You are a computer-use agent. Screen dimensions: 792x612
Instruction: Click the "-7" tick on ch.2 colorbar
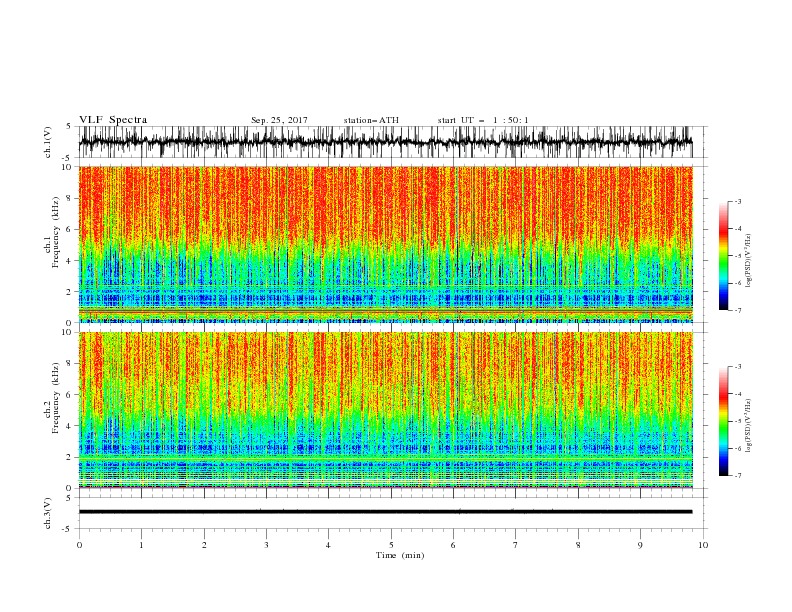737,476
